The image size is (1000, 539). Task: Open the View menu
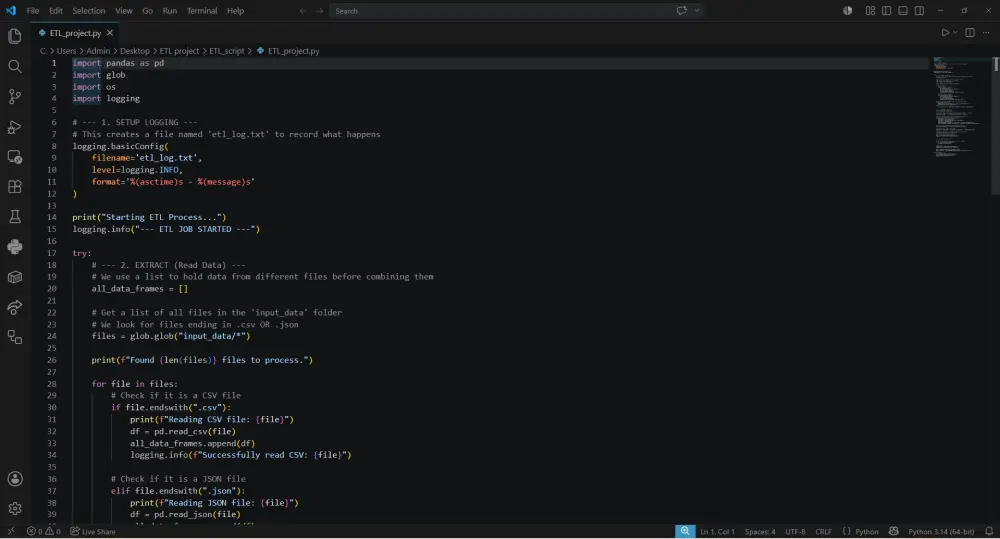tap(124, 11)
